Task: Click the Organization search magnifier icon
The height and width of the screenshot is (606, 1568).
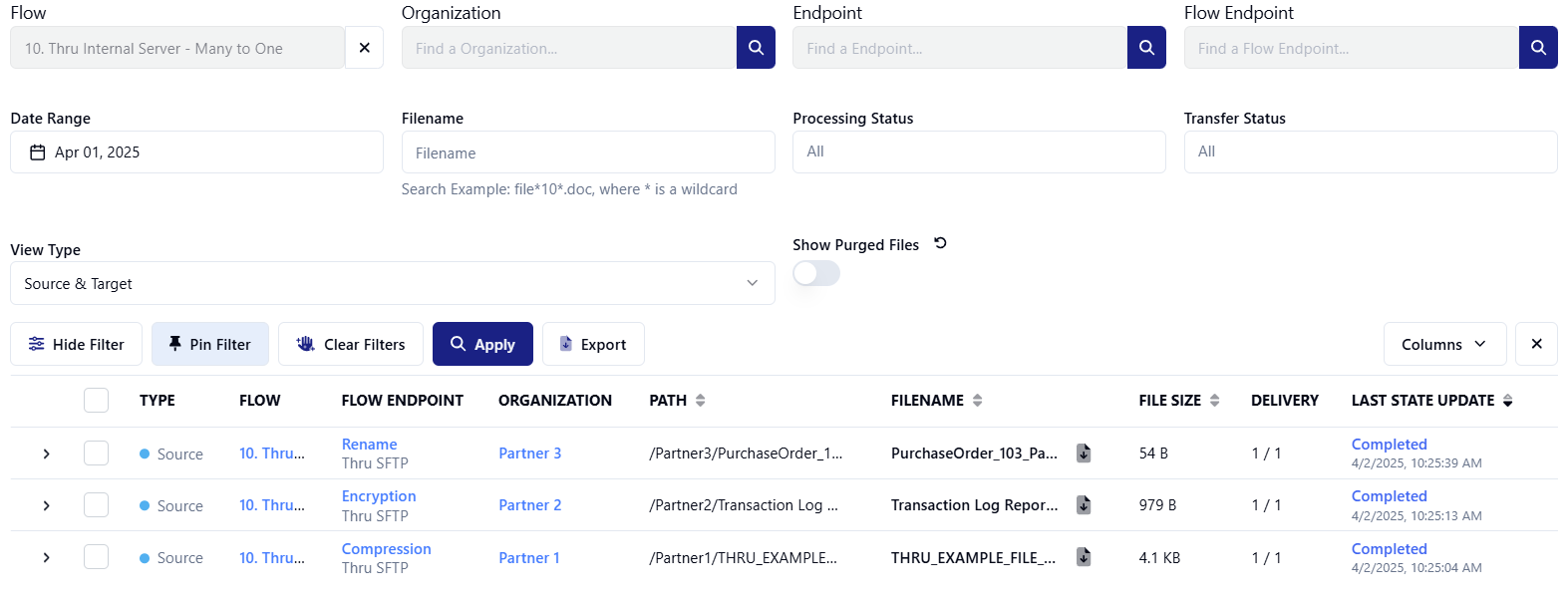Action: pos(756,48)
